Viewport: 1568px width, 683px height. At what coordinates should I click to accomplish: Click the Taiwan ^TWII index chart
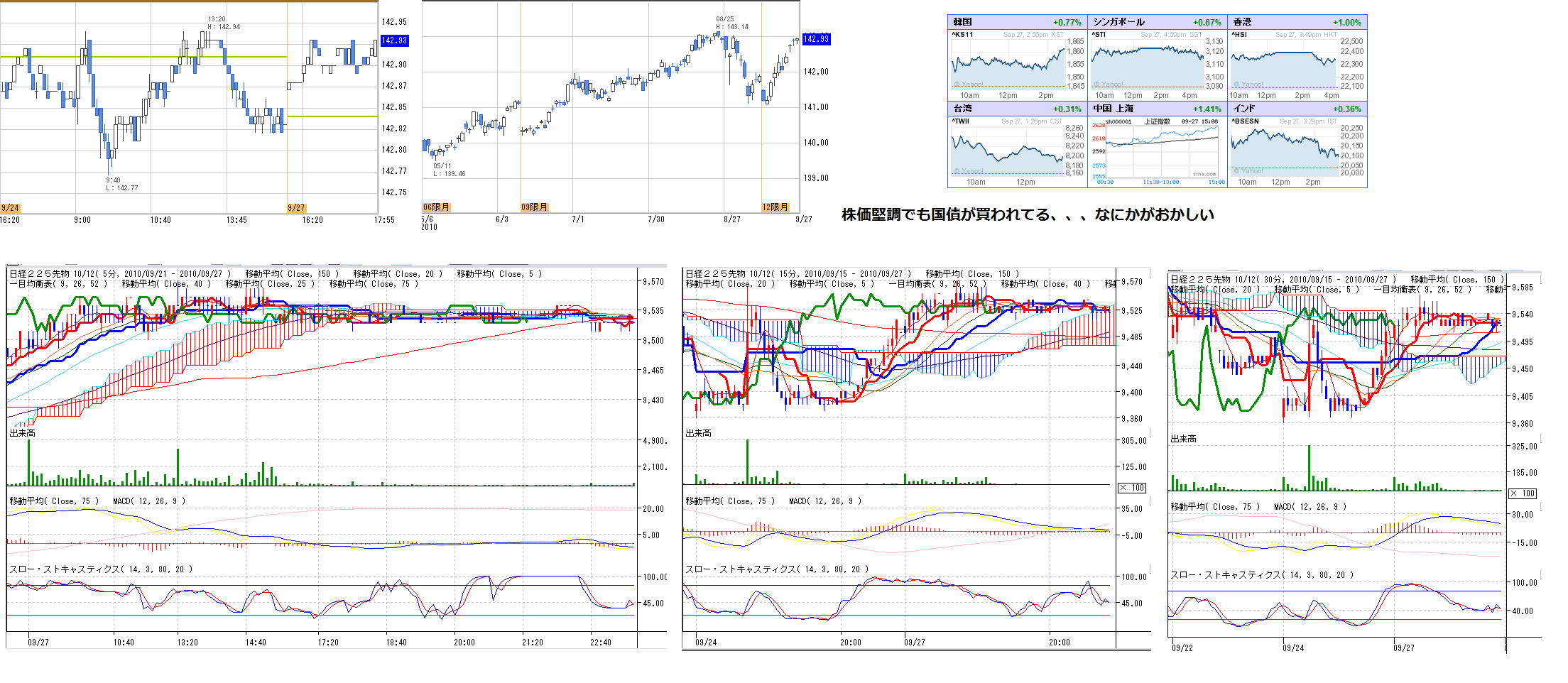click(1007, 151)
